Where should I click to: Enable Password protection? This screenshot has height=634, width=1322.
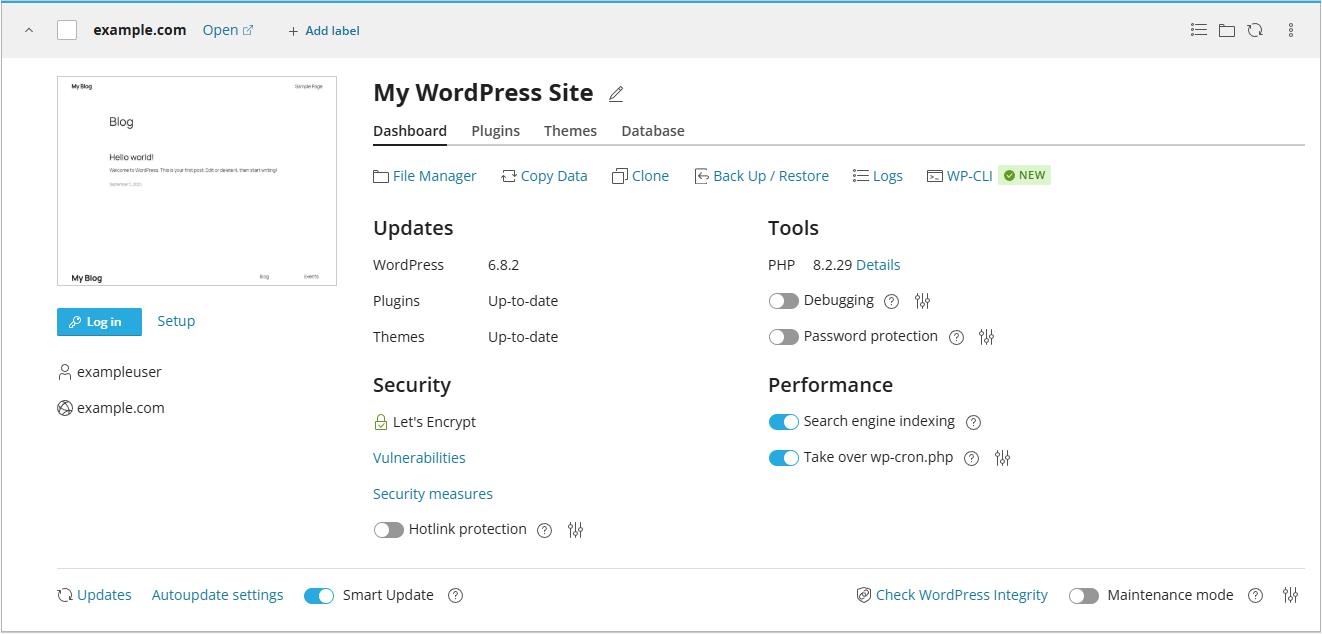pos(784,337)
